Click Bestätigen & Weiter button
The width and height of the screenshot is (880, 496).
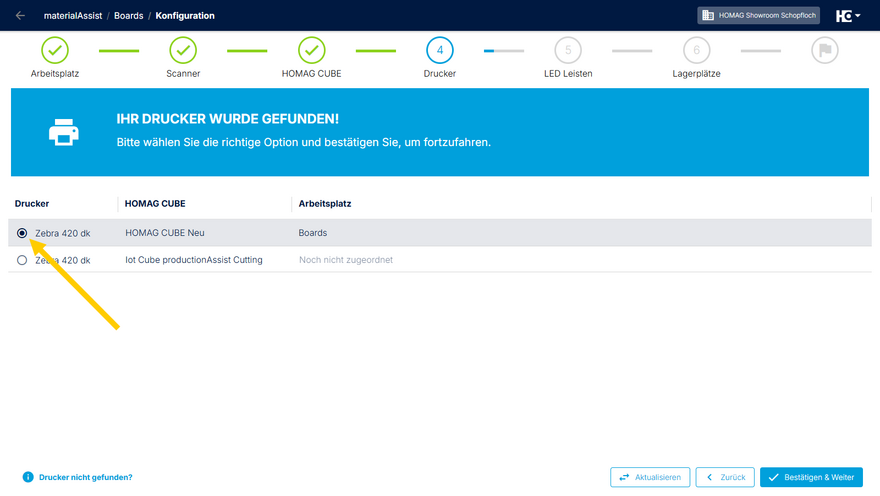(x=812, y=477)
